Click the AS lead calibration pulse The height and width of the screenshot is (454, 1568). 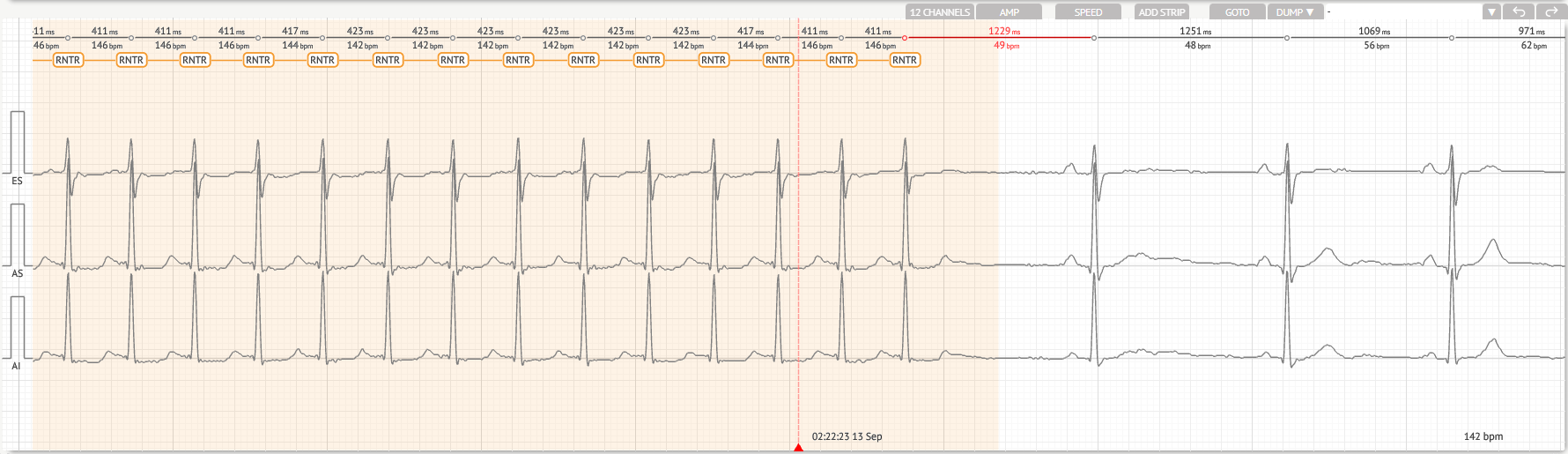18,234
